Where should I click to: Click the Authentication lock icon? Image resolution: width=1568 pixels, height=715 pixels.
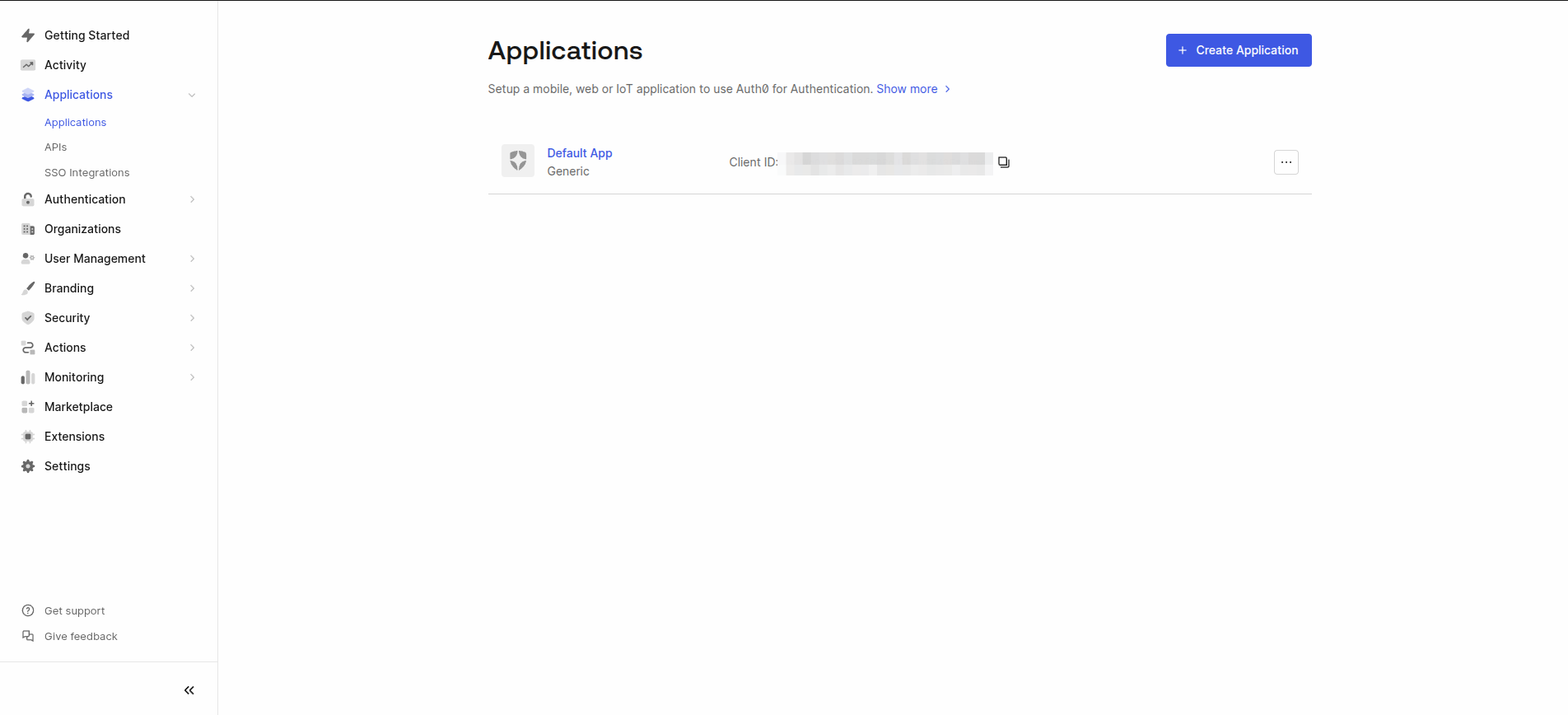click(x=28, y=199)
